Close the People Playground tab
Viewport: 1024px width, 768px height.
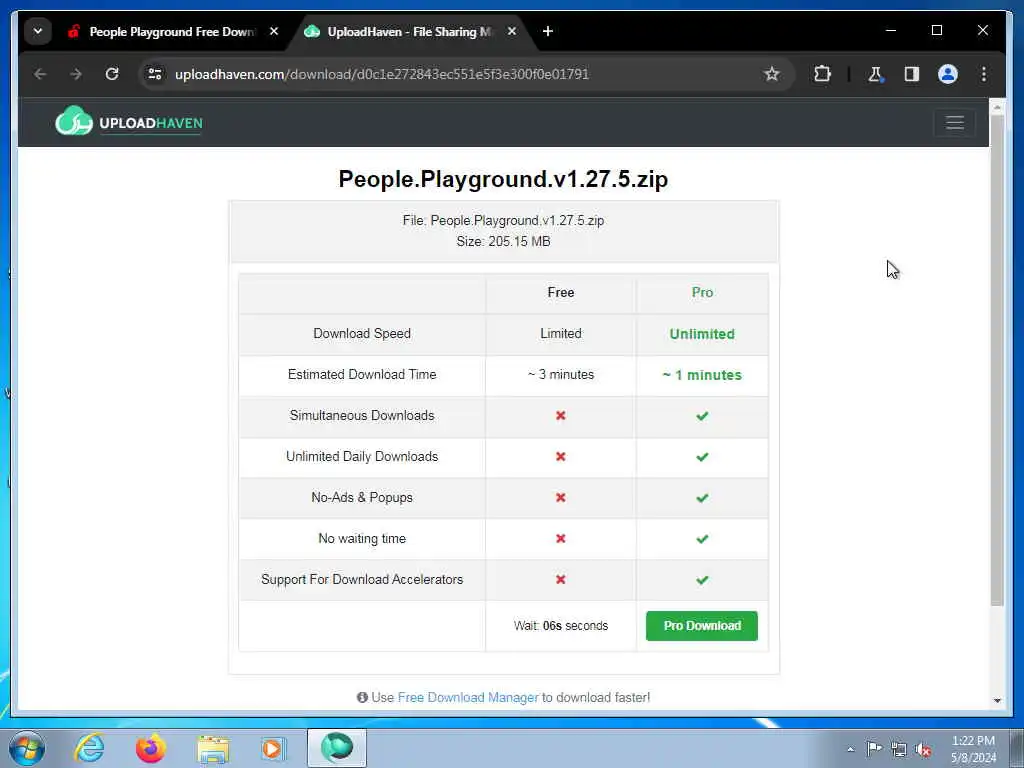[x=274, y=31]
